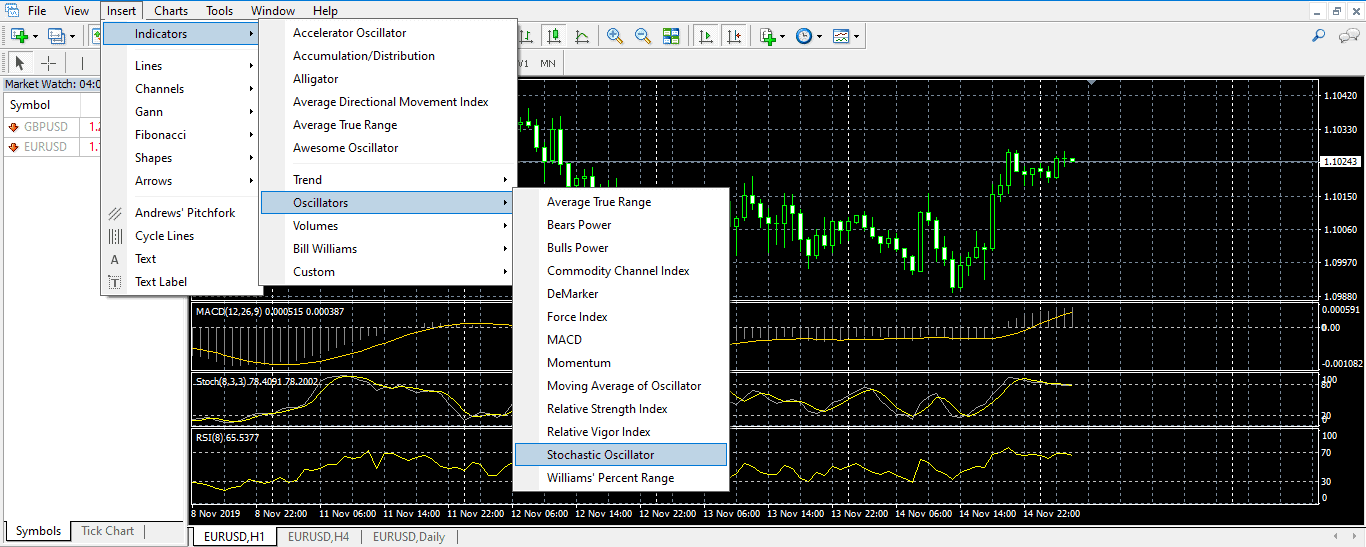Select the cursor arrow tool
Viewport: 1366px width, 547px height.
(x=19, y=63)
